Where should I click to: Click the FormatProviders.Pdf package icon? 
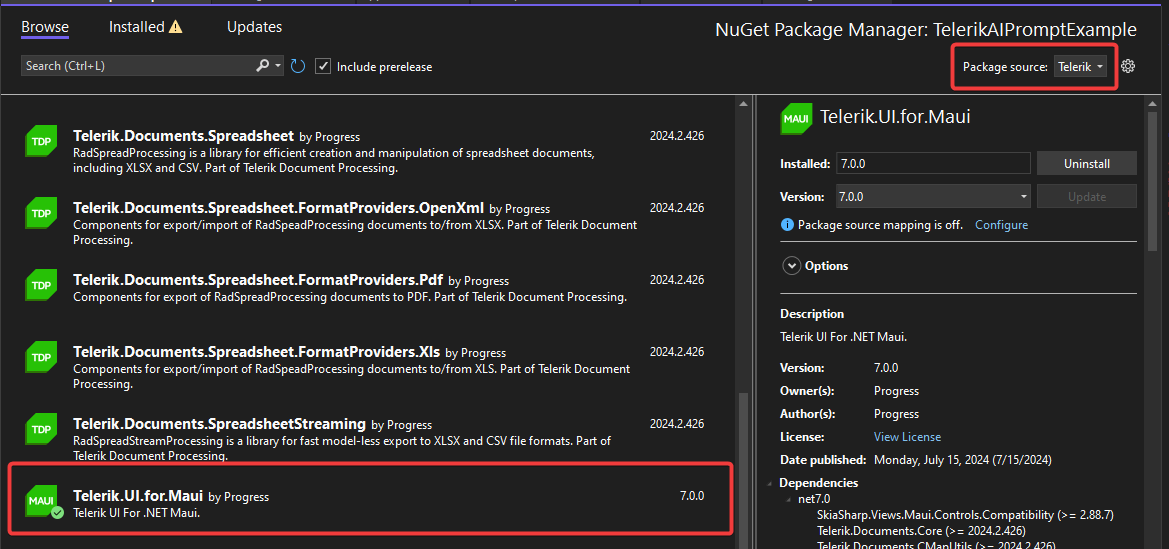[x=40, y=284]
